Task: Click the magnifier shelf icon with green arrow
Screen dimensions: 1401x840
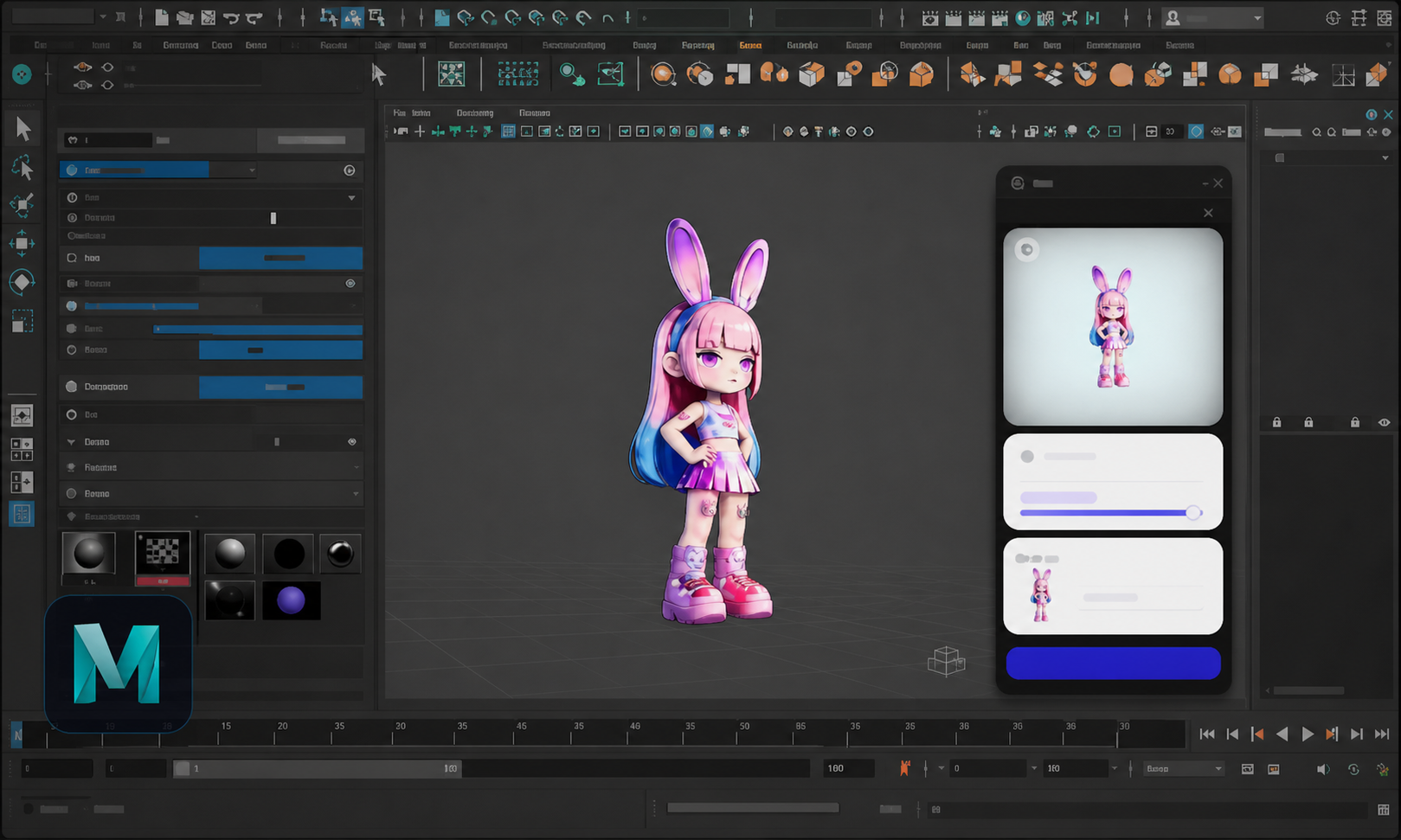Action: coord(572,74)
